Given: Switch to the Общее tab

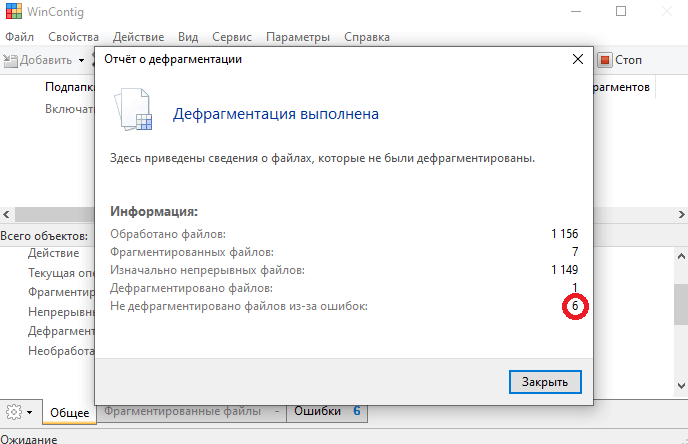Looking at the screenshot, I should point(69,412).
